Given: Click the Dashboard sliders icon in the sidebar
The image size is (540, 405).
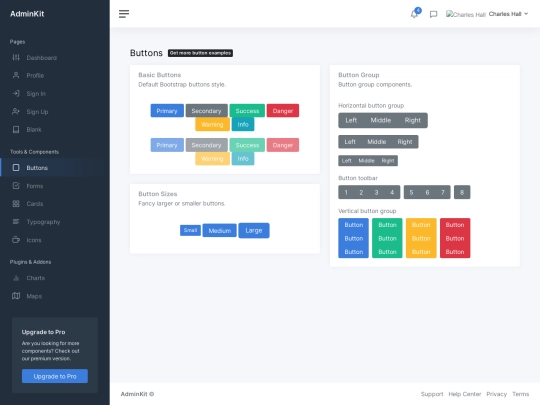Looking at the screenshot, I should pyautogui.click(x=16, y=58).
